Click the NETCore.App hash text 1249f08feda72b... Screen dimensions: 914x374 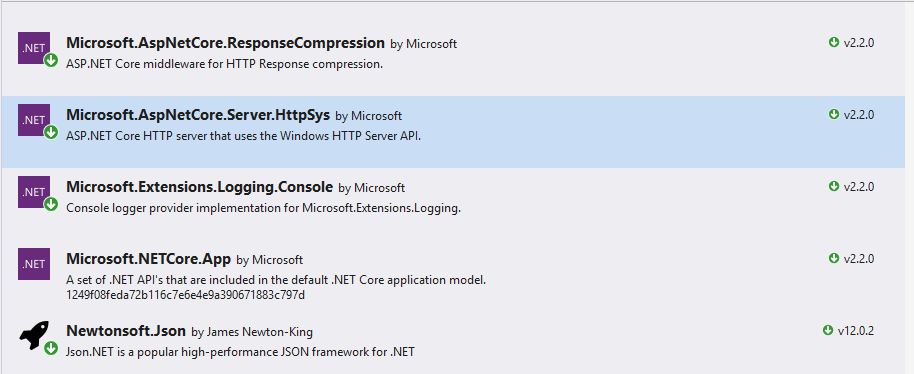186,295
